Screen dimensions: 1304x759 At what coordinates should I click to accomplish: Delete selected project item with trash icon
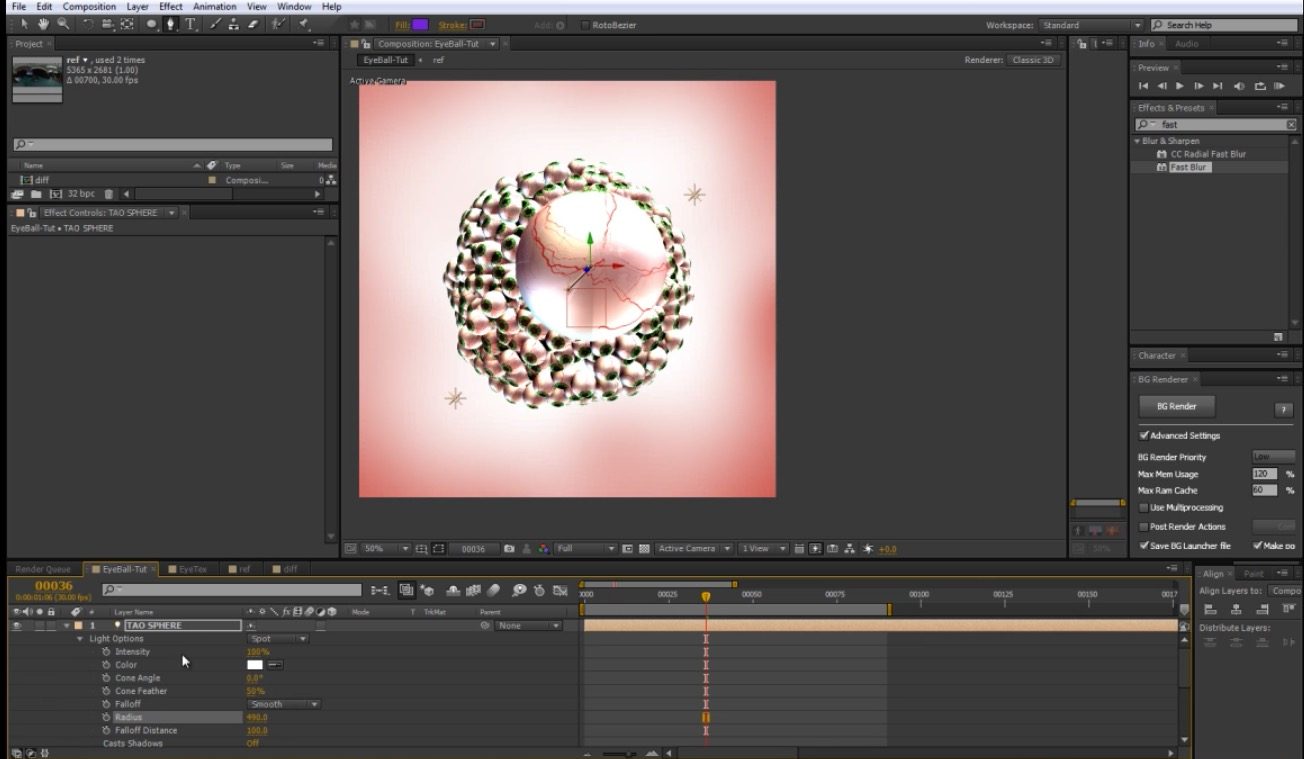[x=108, y=194]
